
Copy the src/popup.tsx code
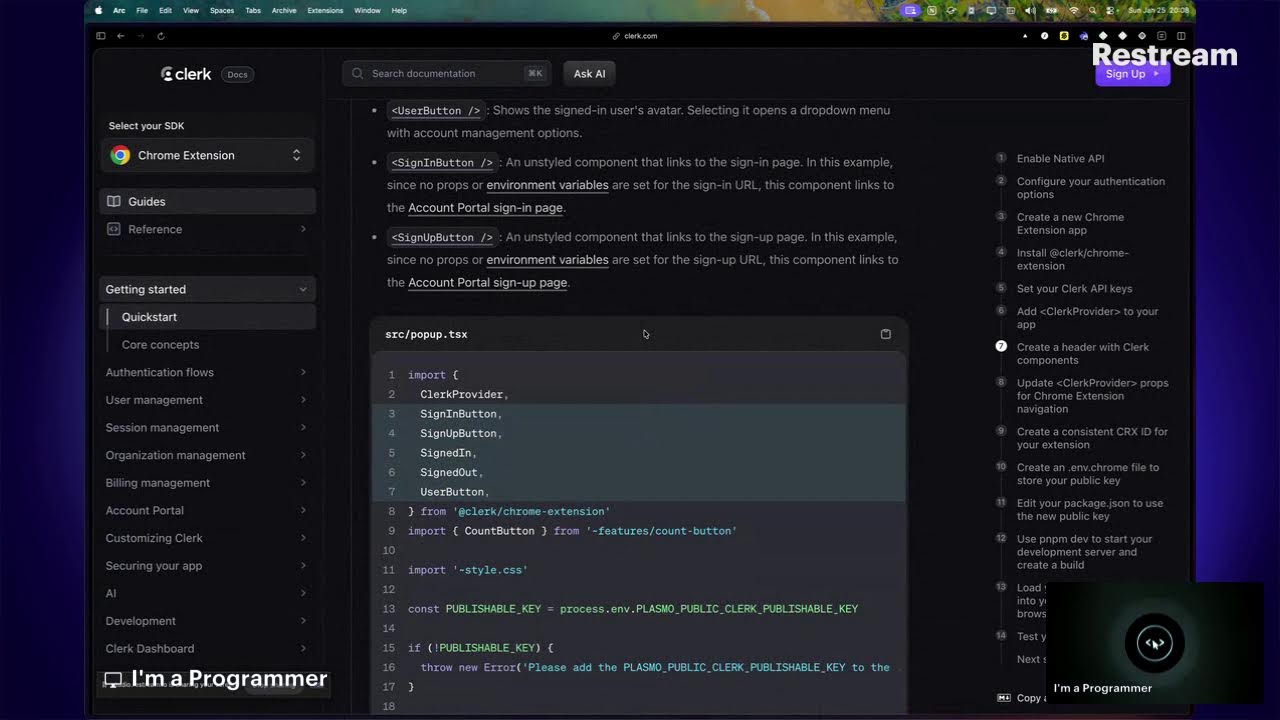pos(885,334)
